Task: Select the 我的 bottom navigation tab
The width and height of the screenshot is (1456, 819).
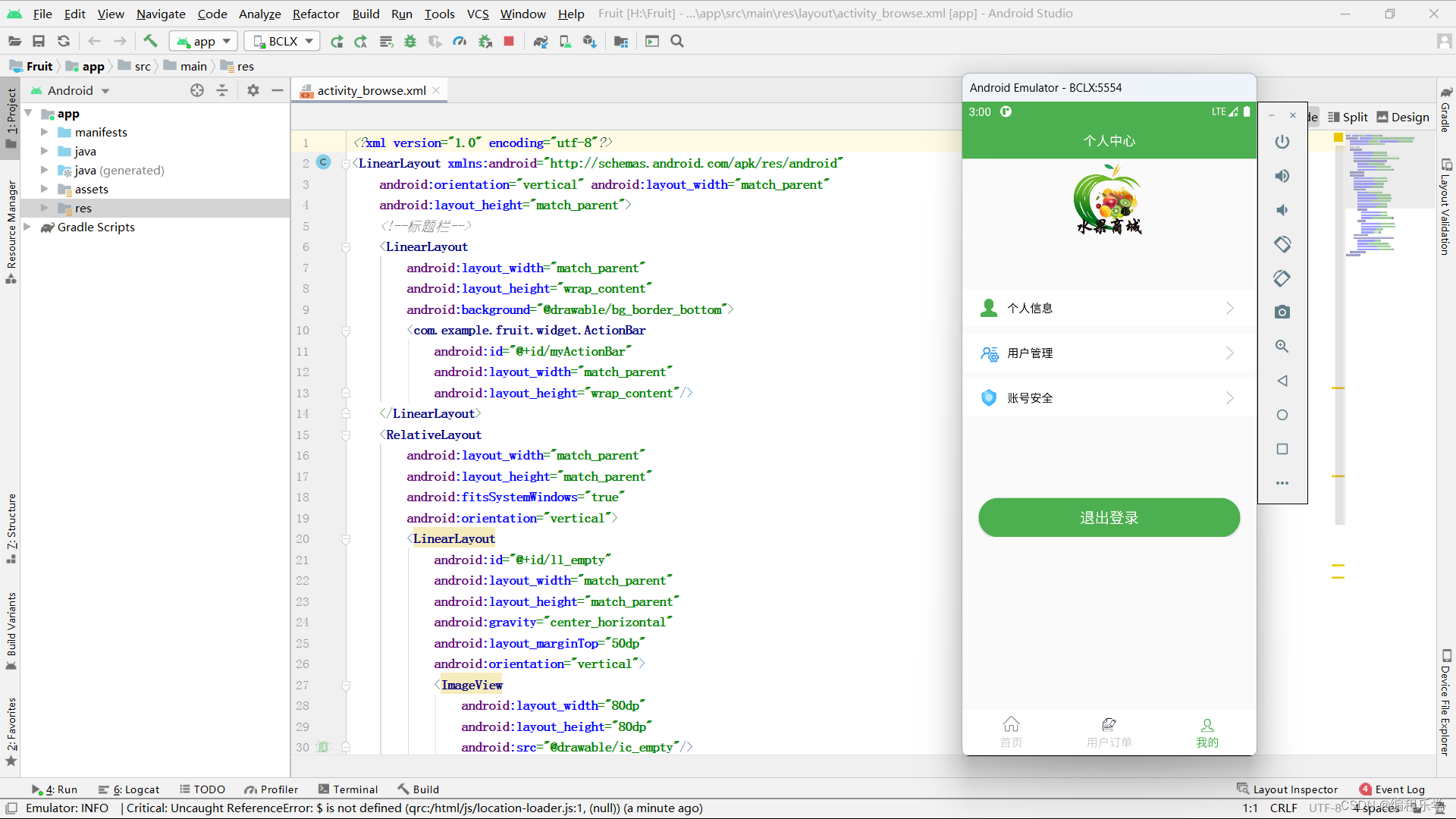Action: click(x=1207, y=733)
